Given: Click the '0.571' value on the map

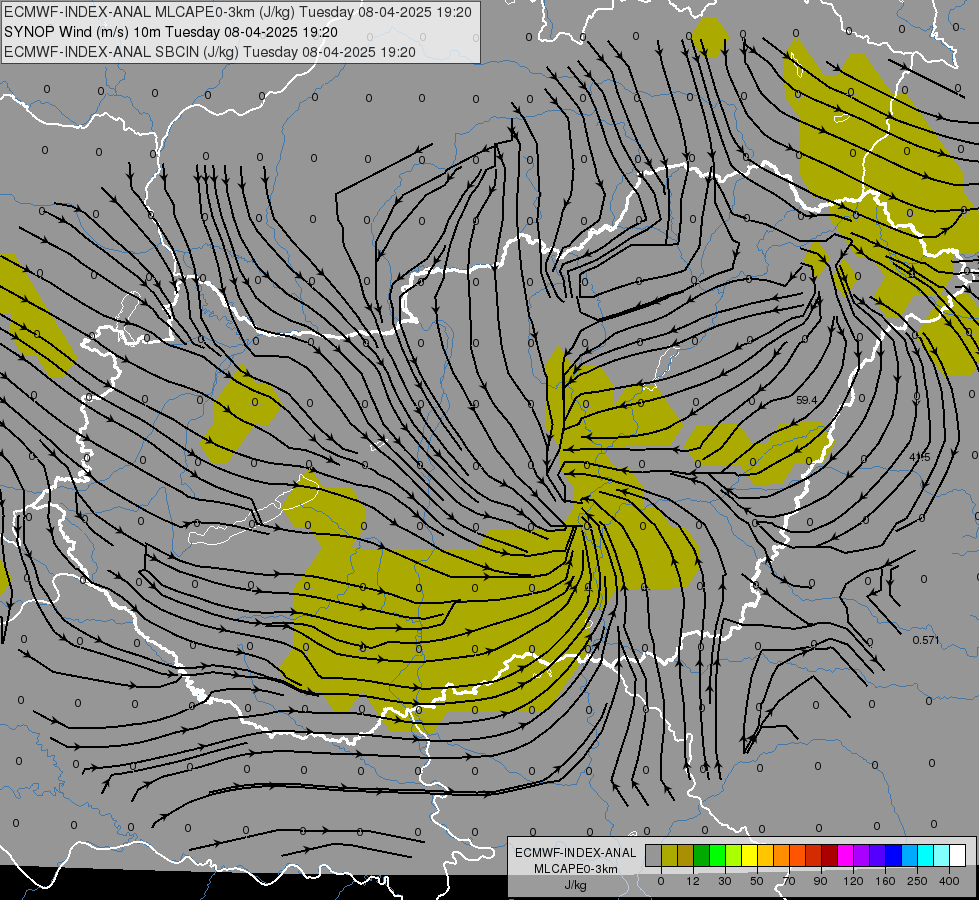Looking at the screenshot, I should [926, 640].
